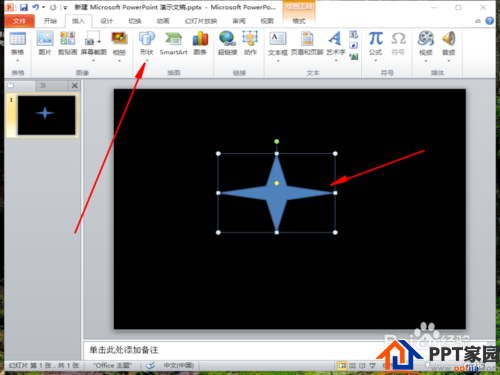Click the 超链接 hyperlink icon
Image resolution: width=500 pixels, height=375 pixels.
click(227, 39)
